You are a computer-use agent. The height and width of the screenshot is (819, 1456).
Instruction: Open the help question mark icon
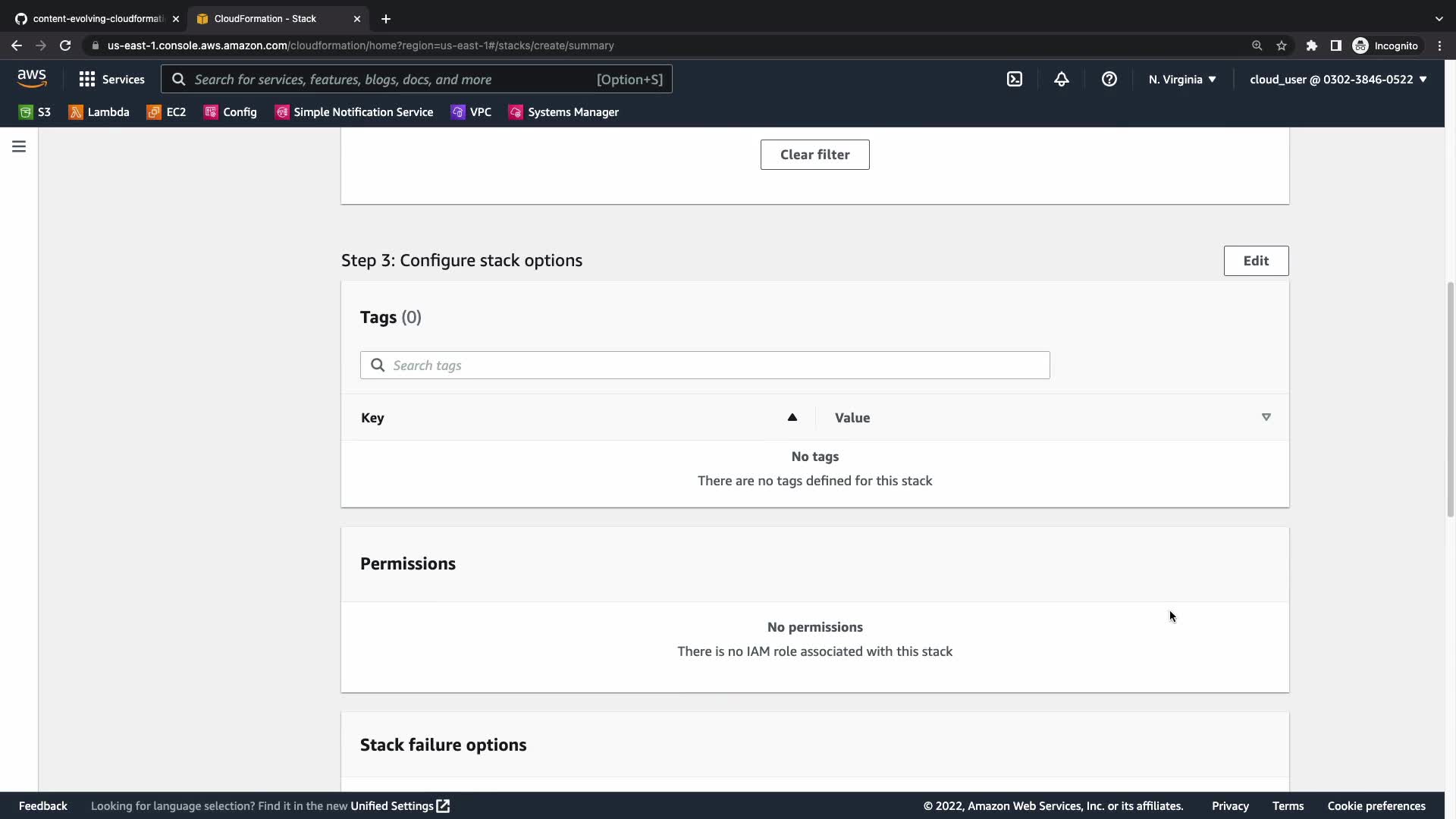(1109, 80)
